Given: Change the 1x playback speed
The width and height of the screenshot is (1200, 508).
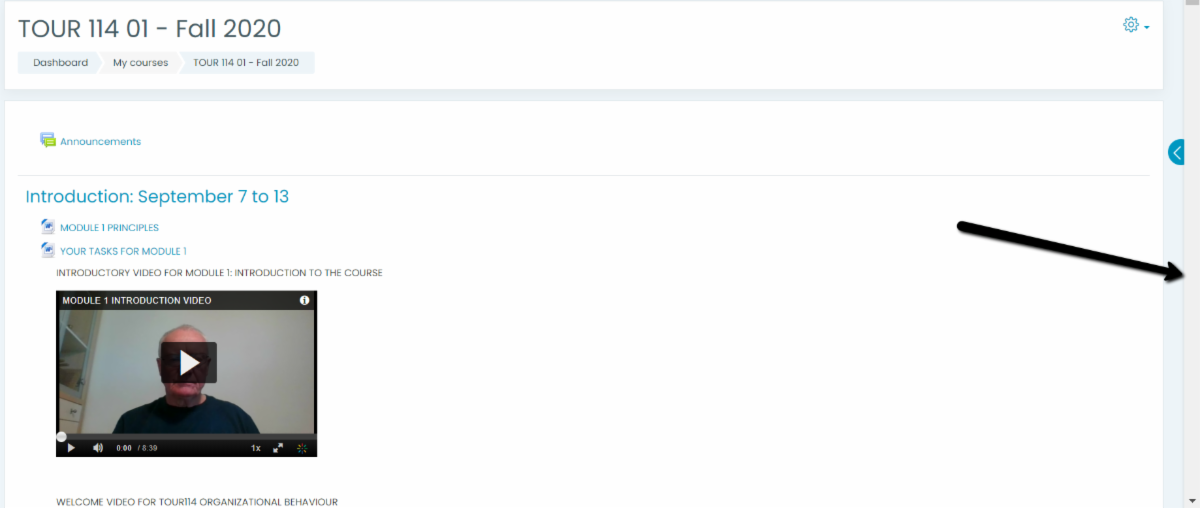Looking at the screenshot, I should point(256,448).
